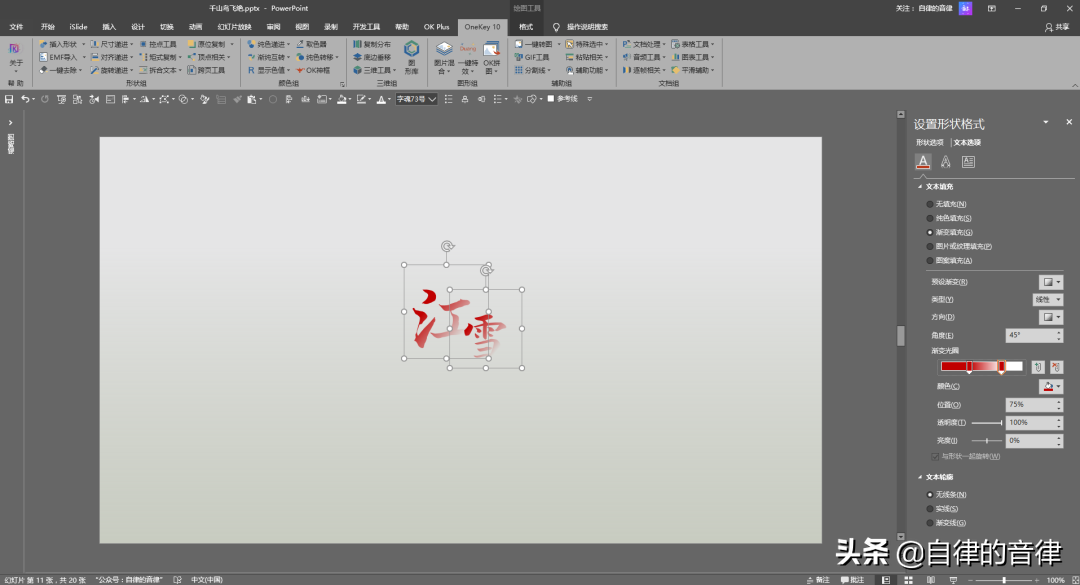Open the 类型 gradient type dropdown
Viewport: 1080px width, 585px height.
[x=1047, y=299]
